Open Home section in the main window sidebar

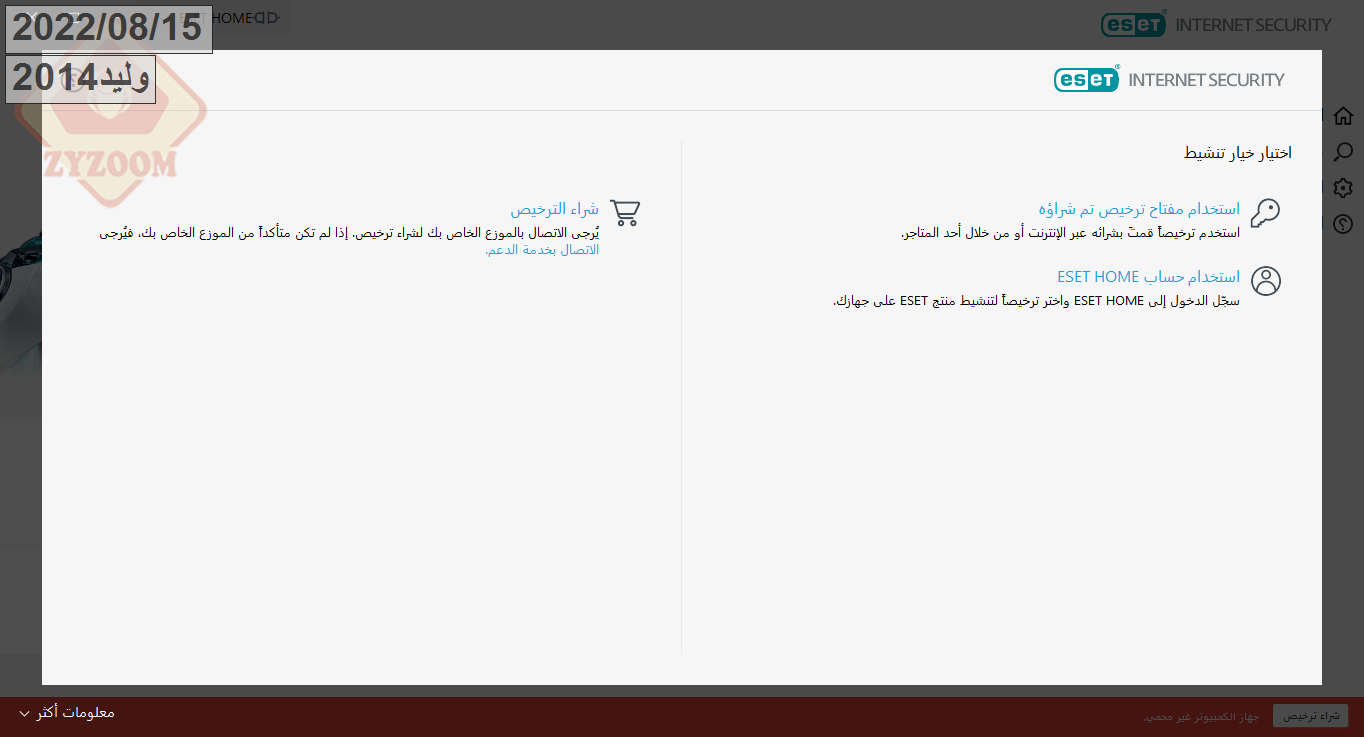[x=1343, y=116]
